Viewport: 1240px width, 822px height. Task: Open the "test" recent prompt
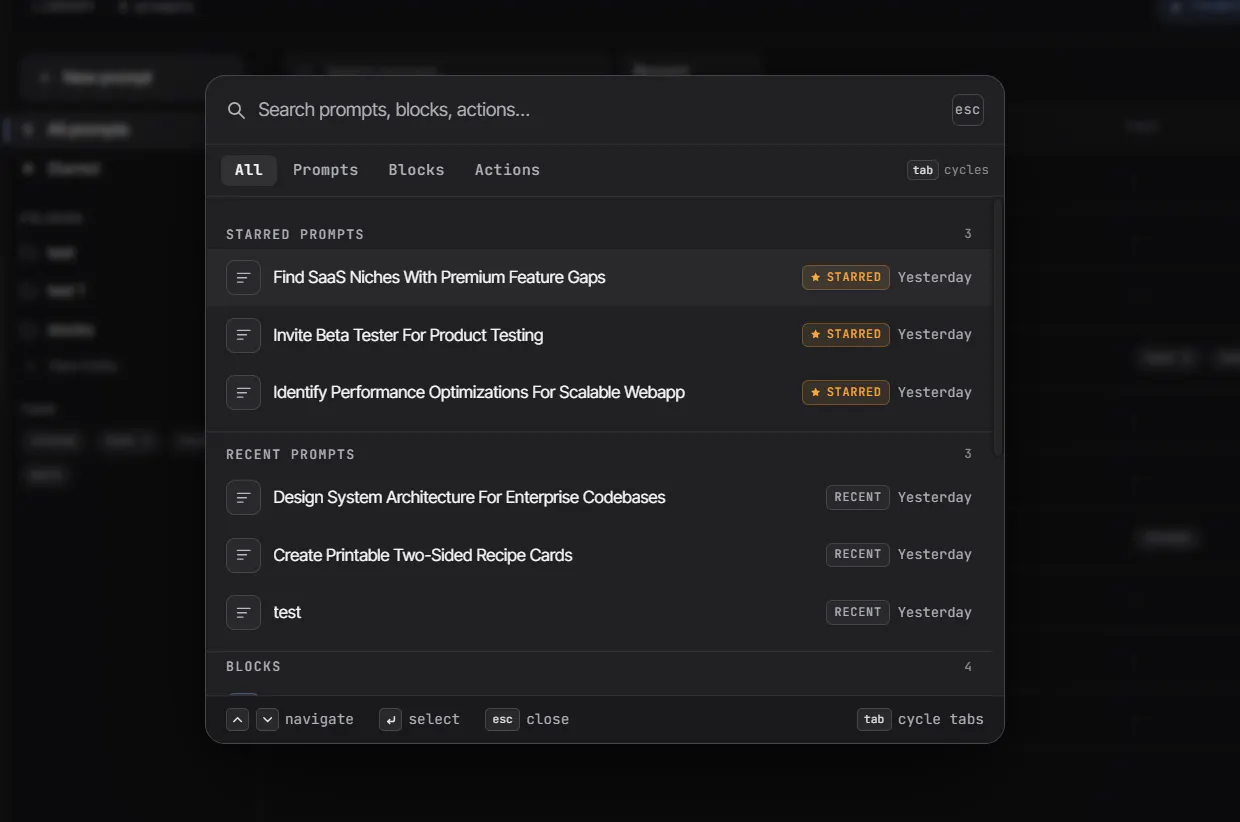599,612
